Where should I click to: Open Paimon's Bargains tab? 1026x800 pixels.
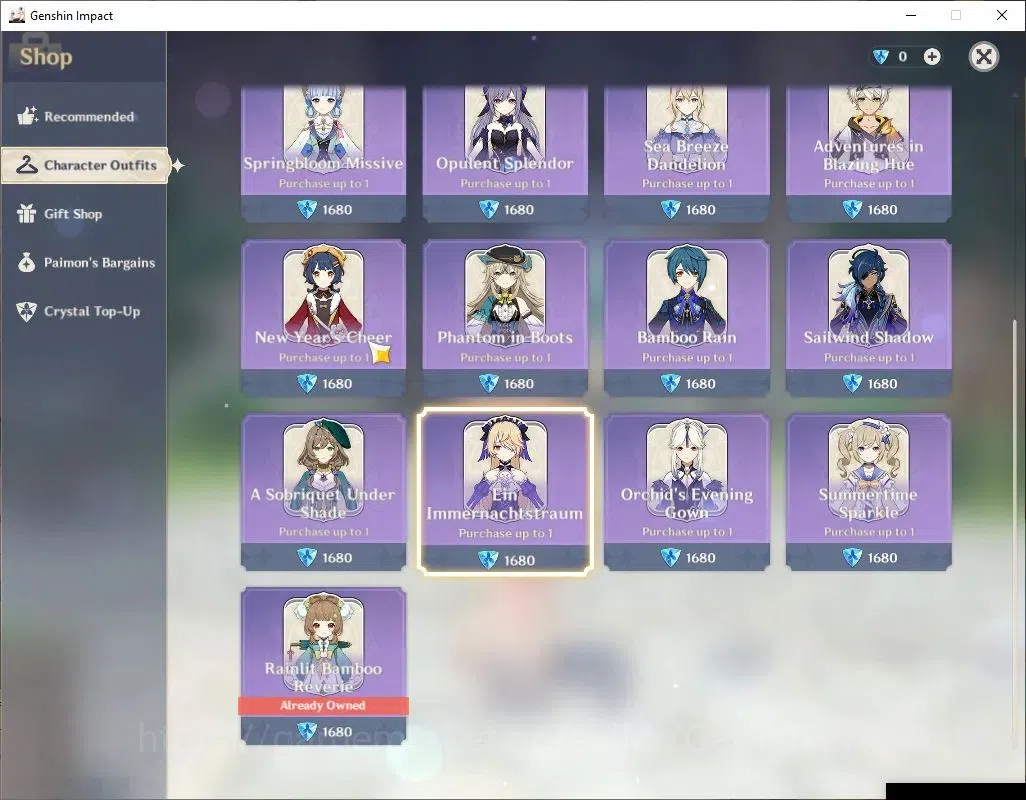(84, 263)
